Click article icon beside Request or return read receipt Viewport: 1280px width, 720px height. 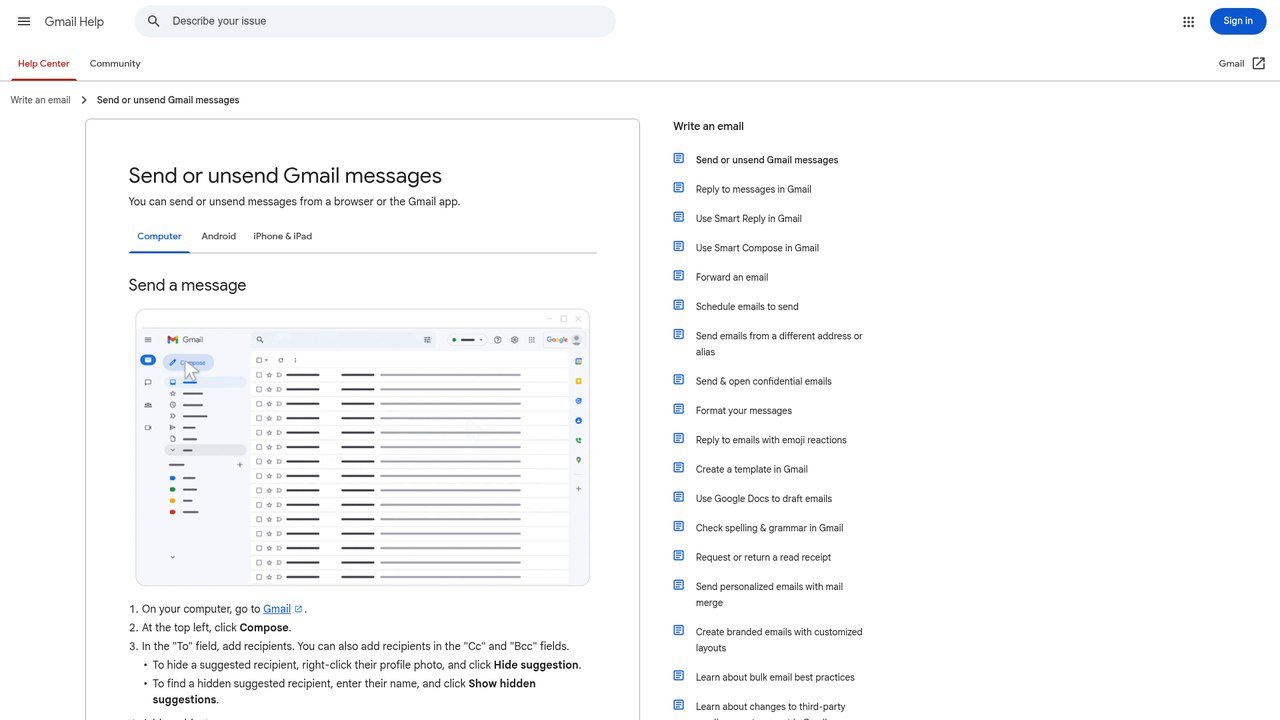679,556
